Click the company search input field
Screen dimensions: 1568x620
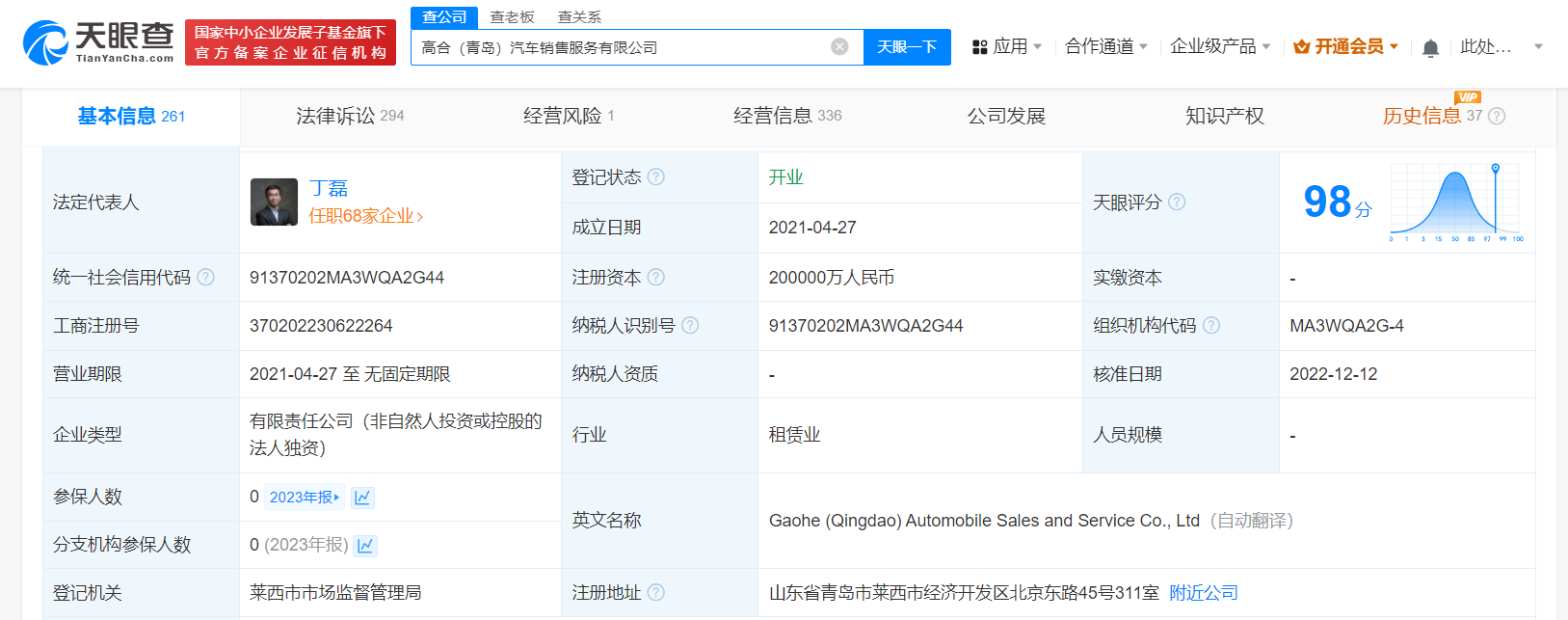(x=622, y=47)
